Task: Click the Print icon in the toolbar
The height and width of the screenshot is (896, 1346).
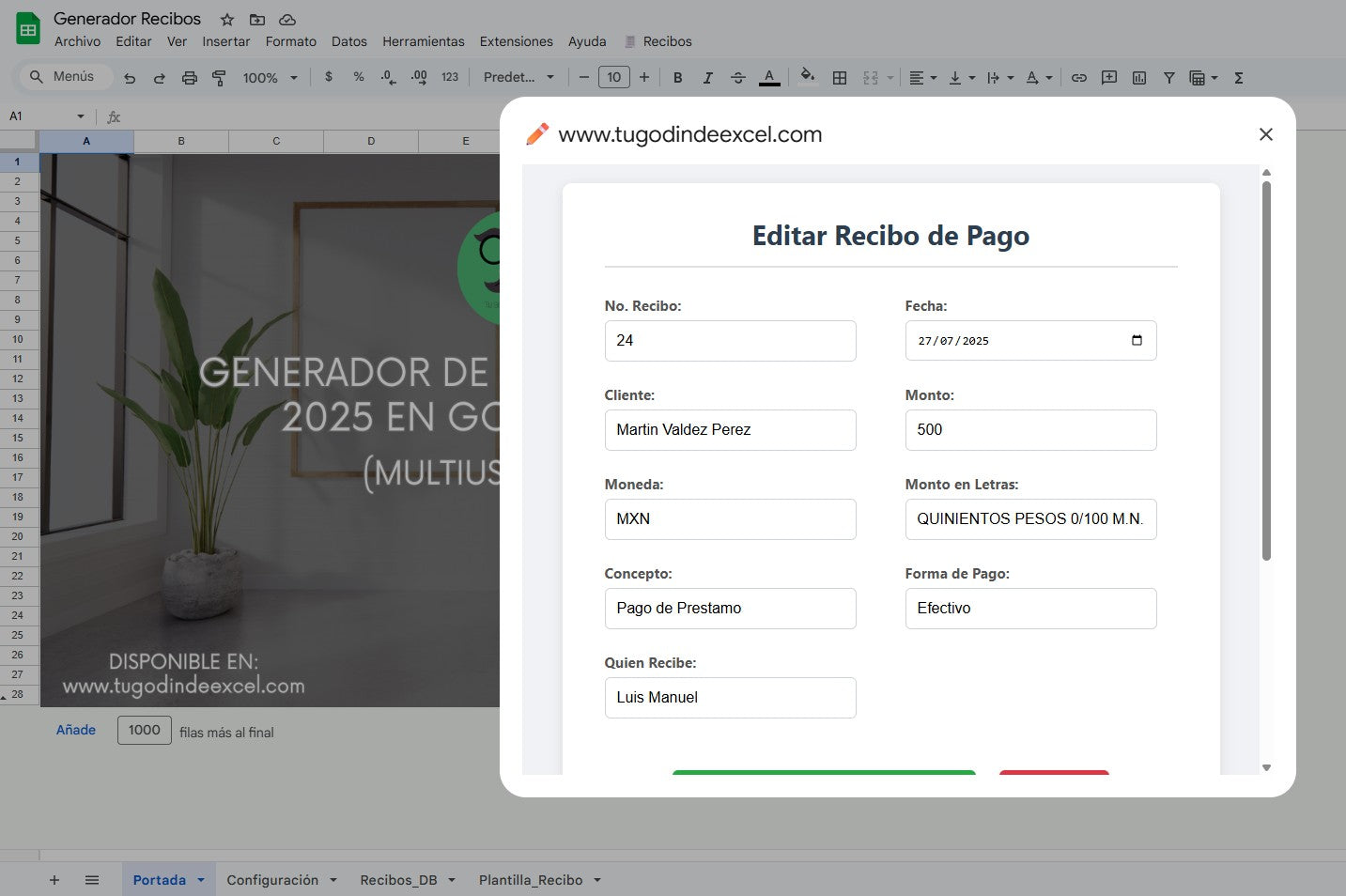Action: pos(189,77)
